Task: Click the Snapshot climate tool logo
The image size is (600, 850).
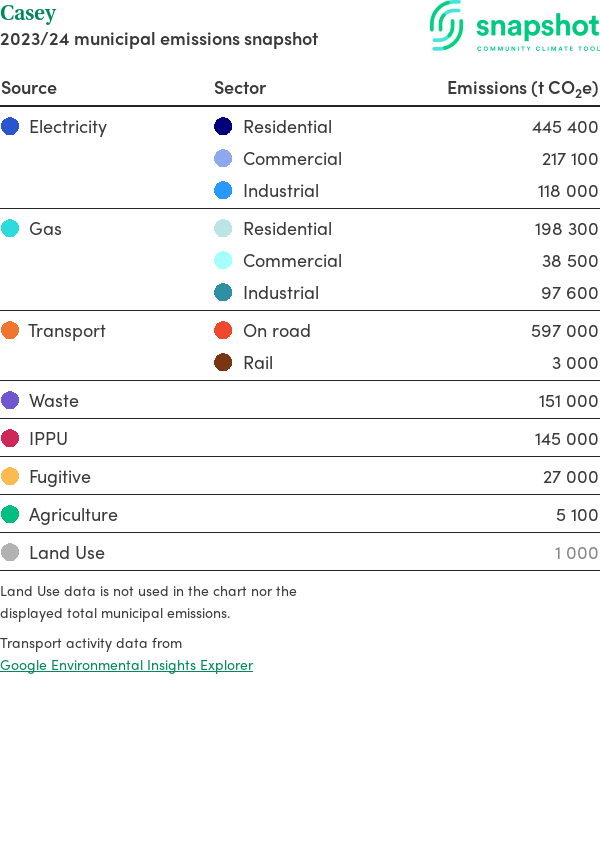Action: click(x=514, y=27)
